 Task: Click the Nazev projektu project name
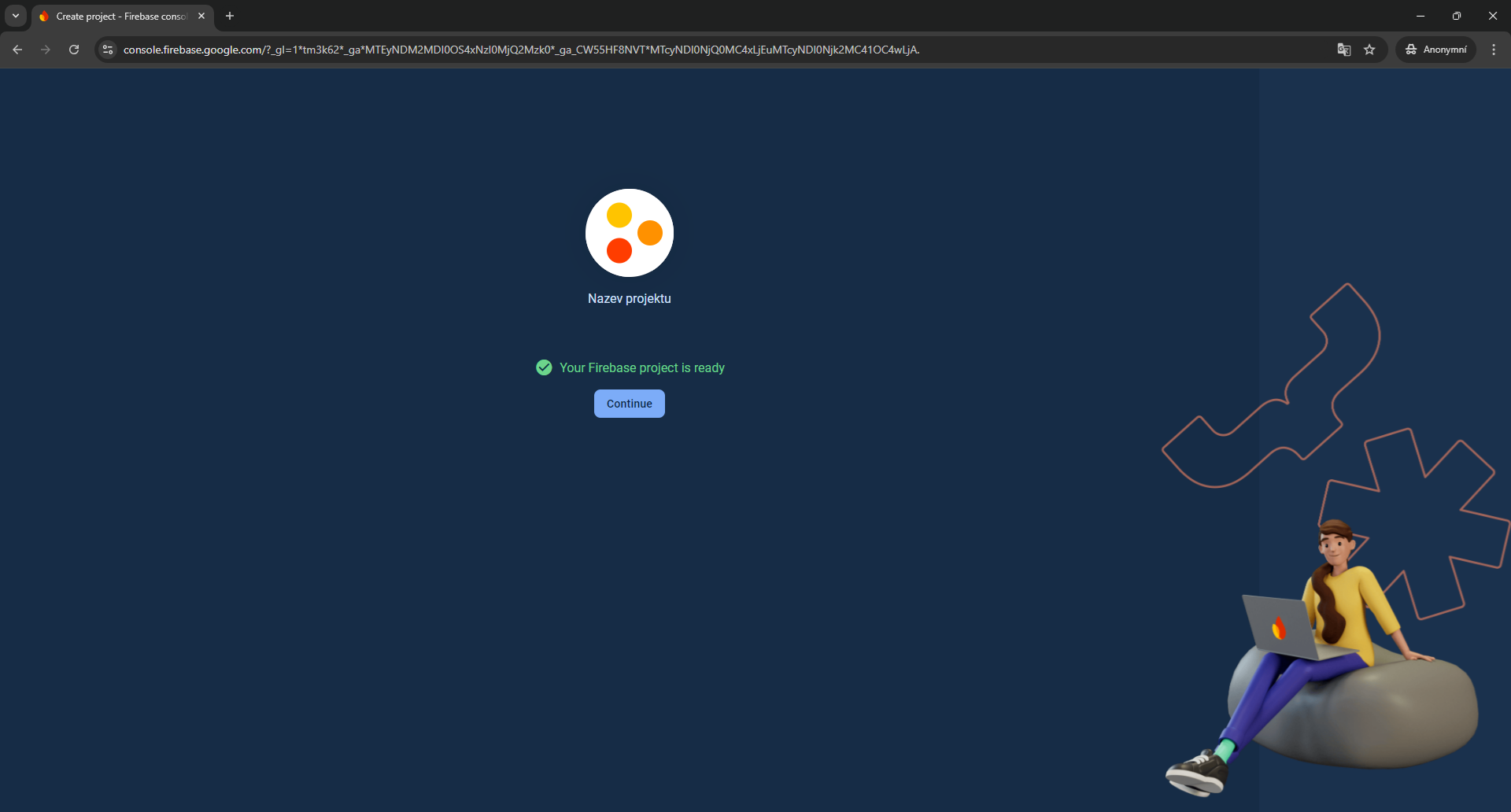(629, 299)
